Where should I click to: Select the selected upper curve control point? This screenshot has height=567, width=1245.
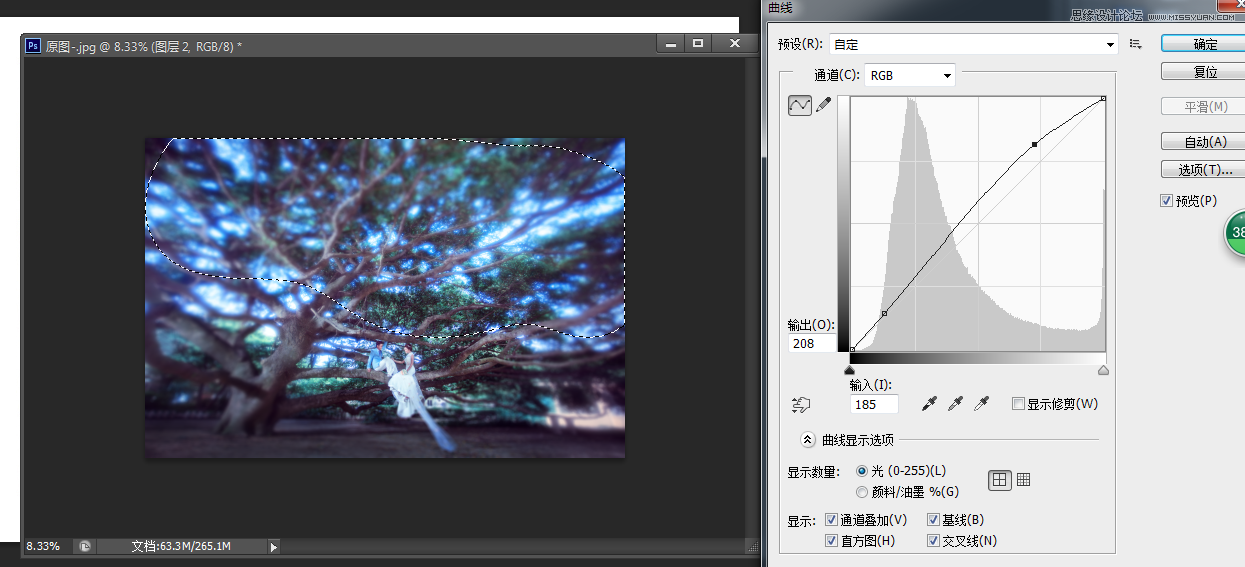(1034, 145)
